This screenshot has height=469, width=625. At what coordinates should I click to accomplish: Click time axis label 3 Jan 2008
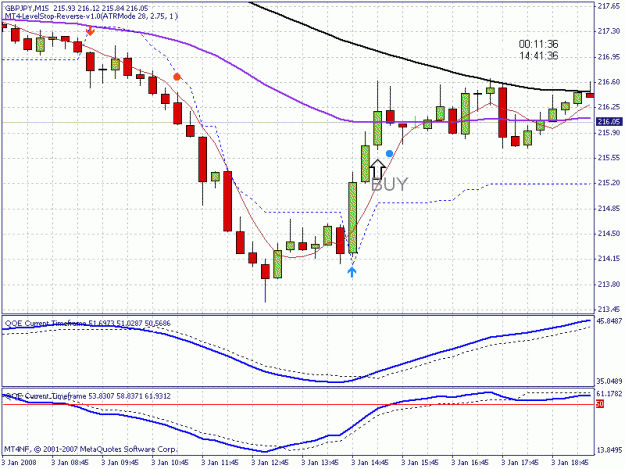point(19,462)
